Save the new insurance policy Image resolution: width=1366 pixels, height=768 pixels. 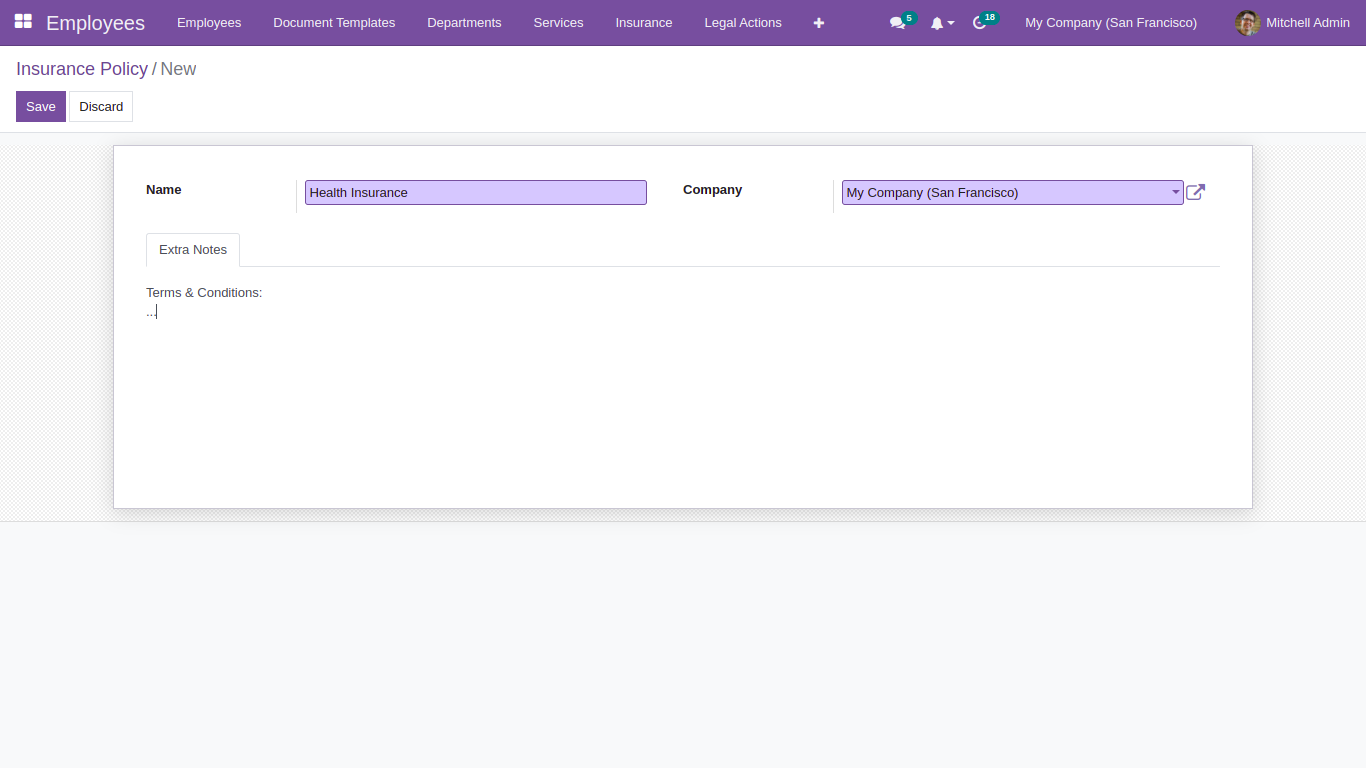coord(40,106)
